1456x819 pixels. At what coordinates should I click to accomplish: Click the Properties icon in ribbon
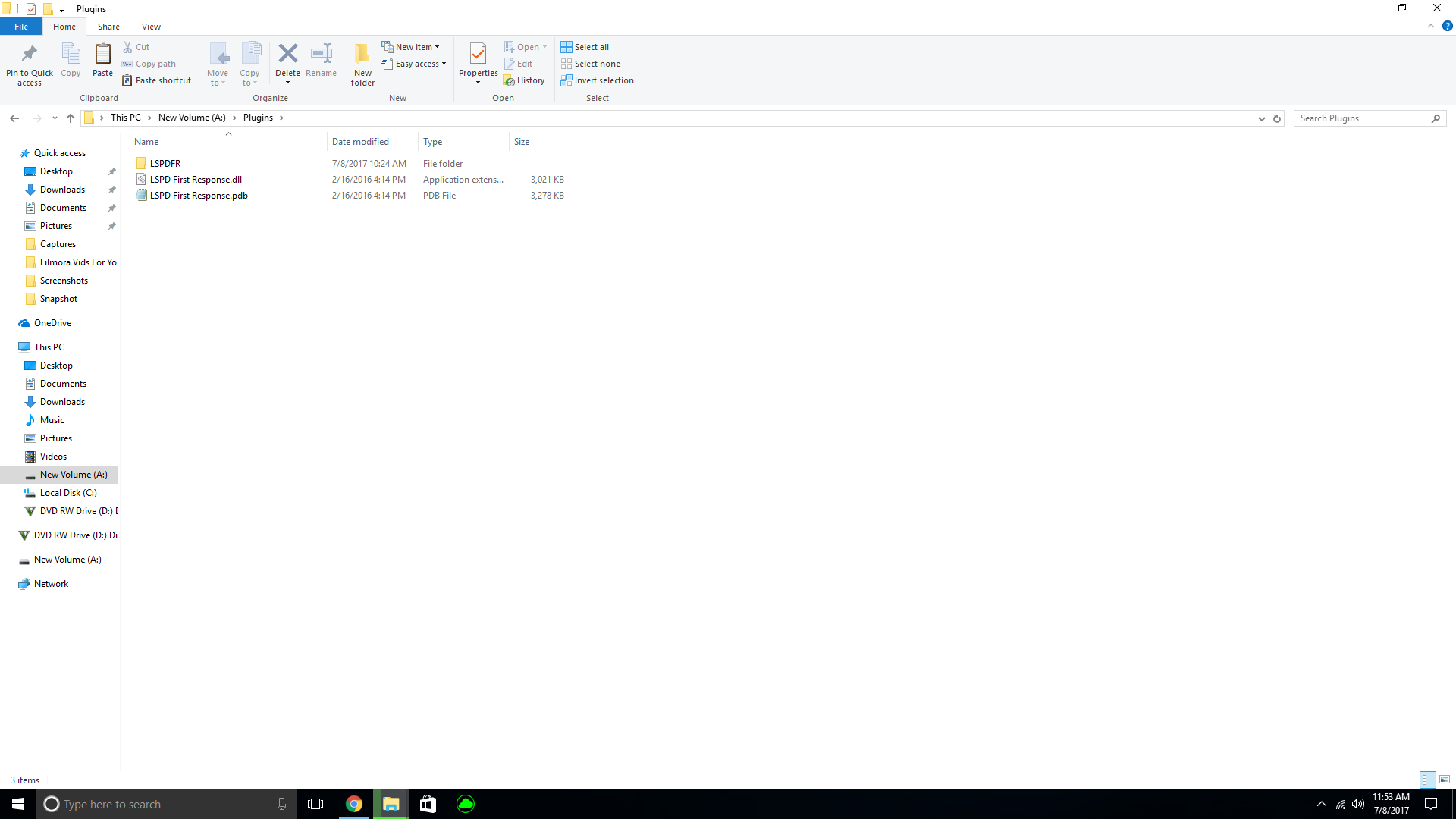[x=478, y=54]
